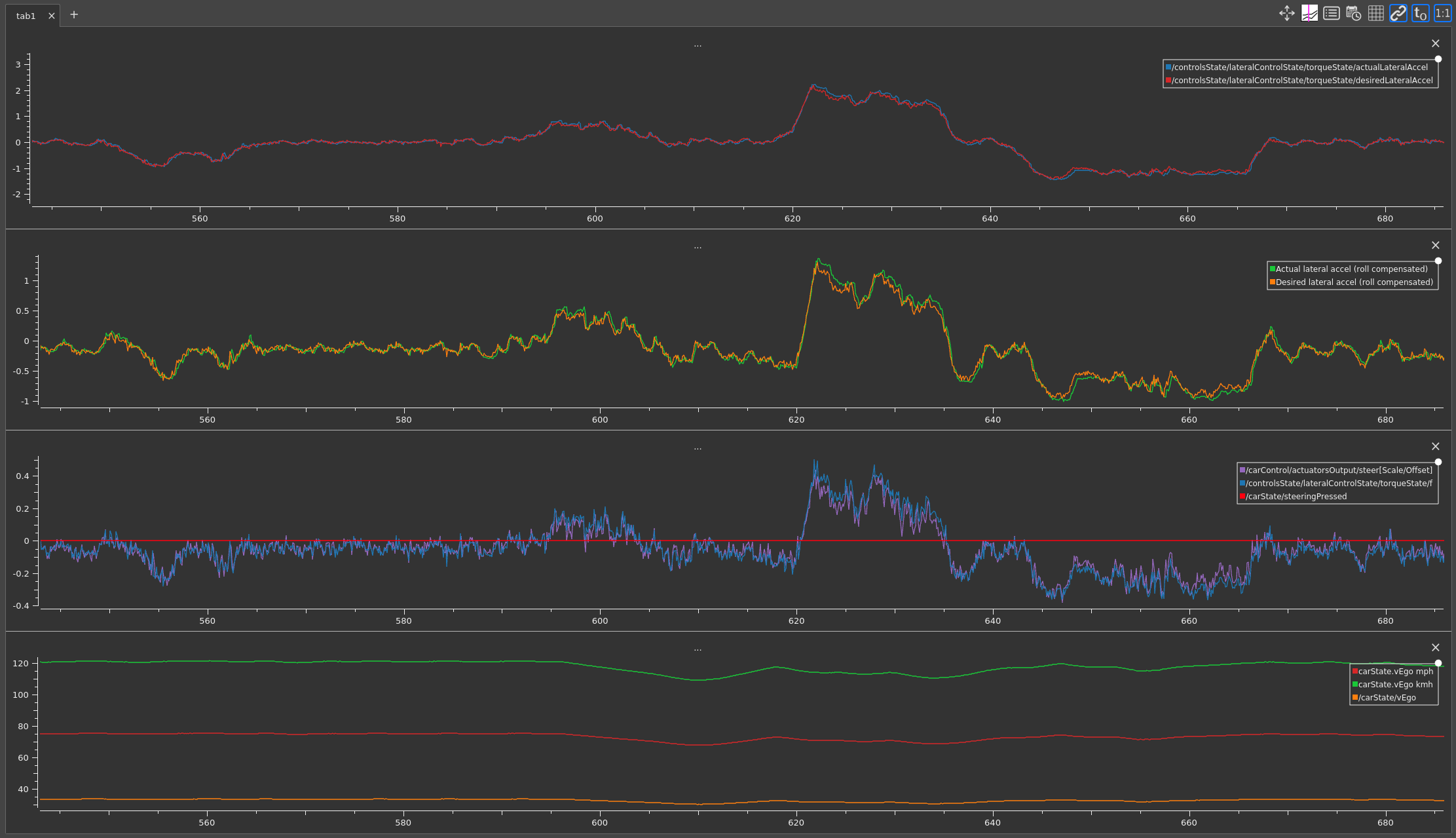The height and width of the screenshot is (838, 1456).
Task: Select the tab1 tab
Action: click(26, 16)
